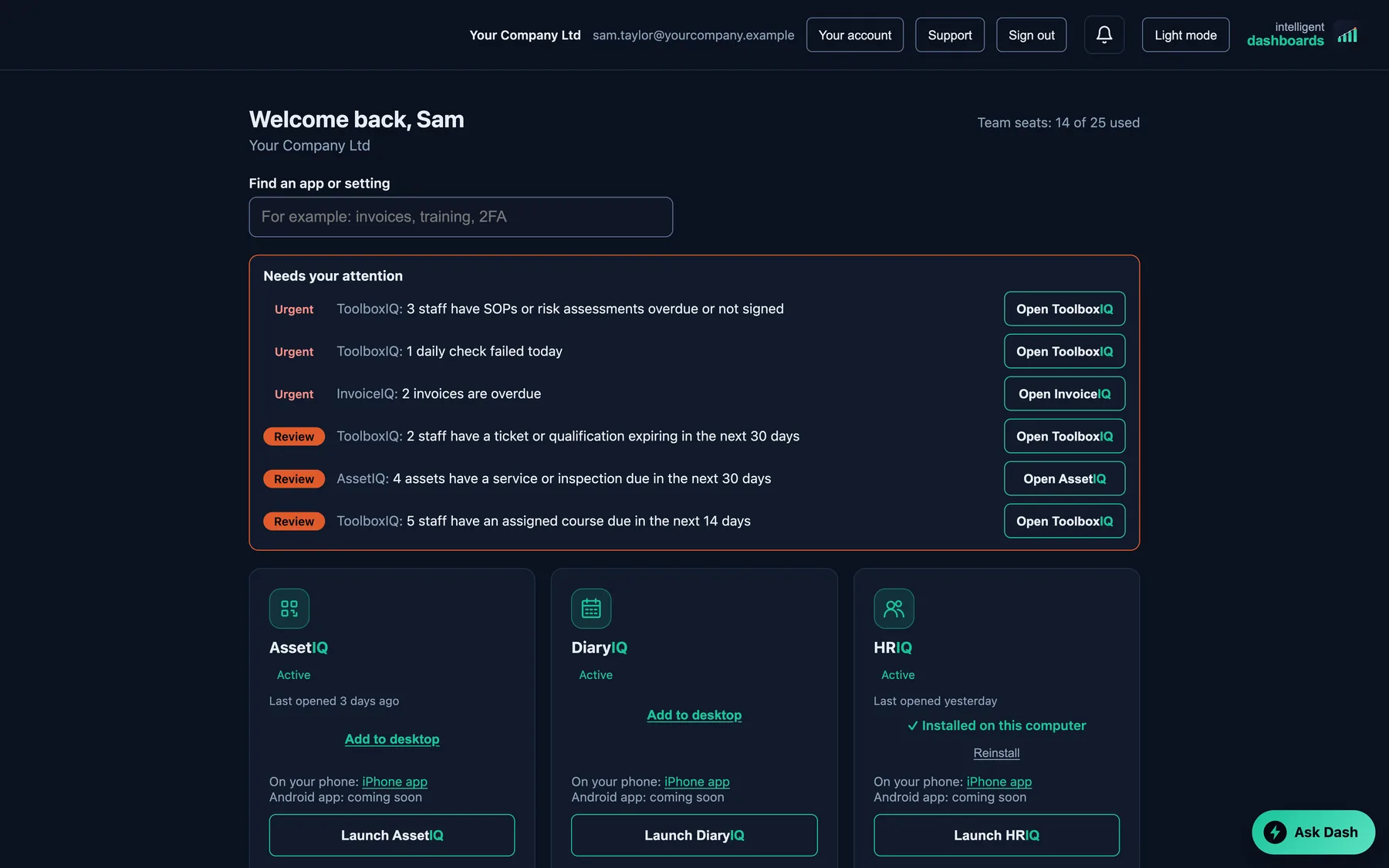Image resolution: width=1389 pixels, height=868 pixels.
Task: Open InvoiceIQ for overdue invoices
Action: point(1064,393)
